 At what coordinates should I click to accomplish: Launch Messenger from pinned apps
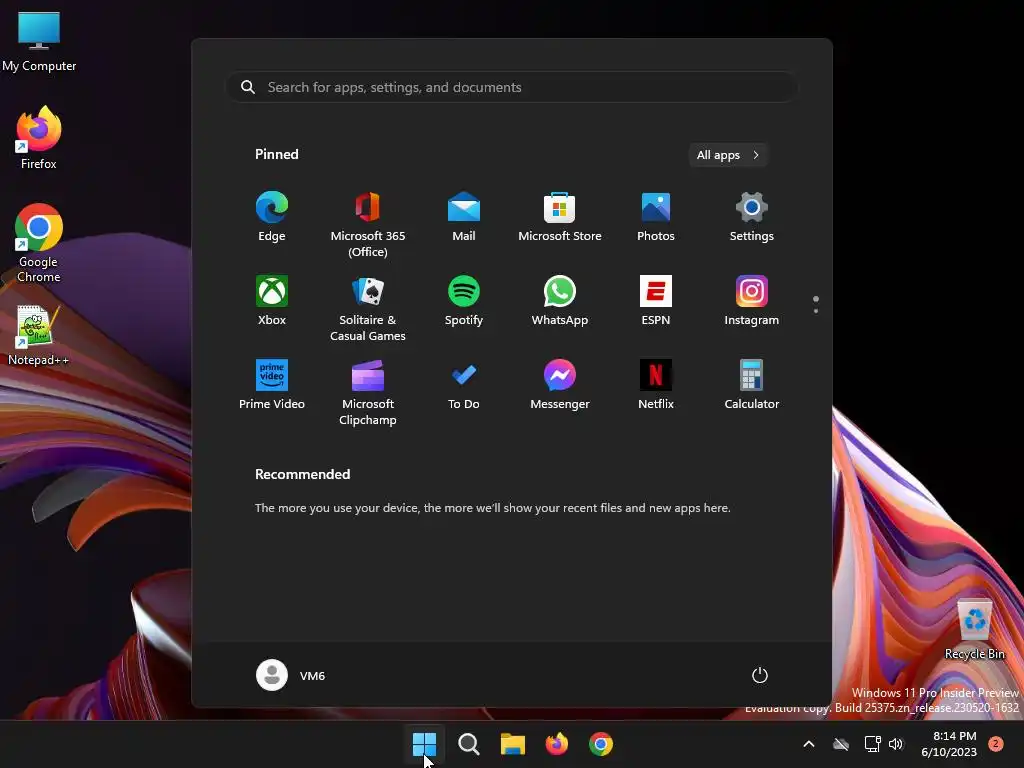(x=560, y=385)
